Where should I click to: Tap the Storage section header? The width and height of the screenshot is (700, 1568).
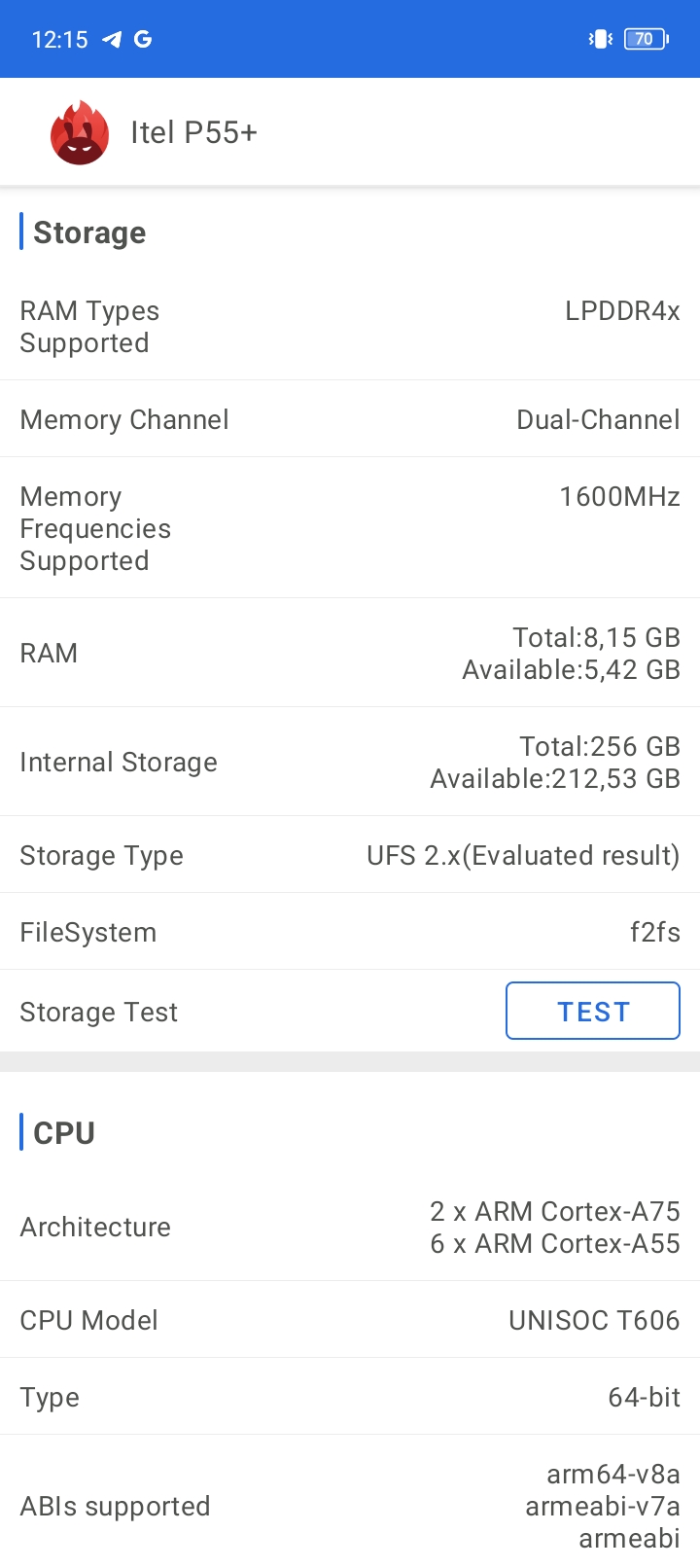[89, 233]
